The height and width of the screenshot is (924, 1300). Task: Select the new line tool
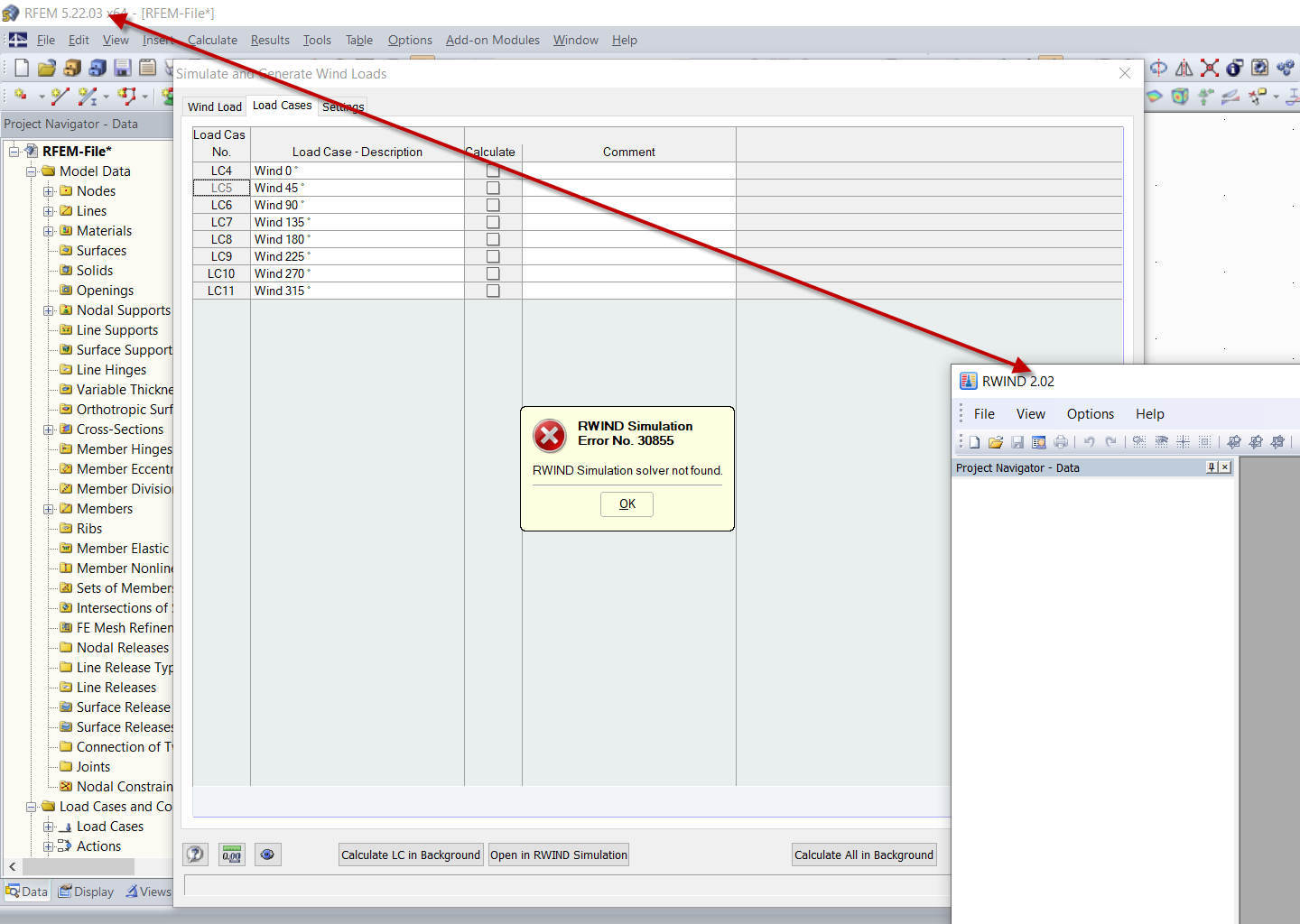tap(60, 96)
